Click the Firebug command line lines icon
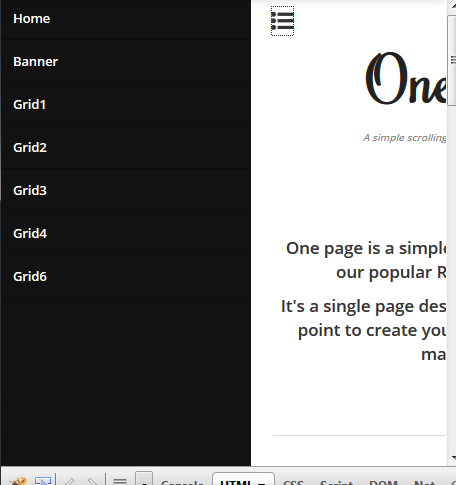456x485 pixels. 120,481
